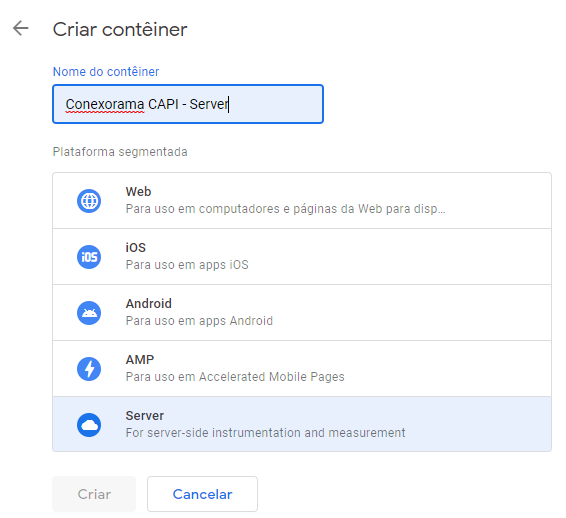Click 'For server-side instrumentation and measurement' text
Viewport: 566px width, 518px height.
point(265,432)
